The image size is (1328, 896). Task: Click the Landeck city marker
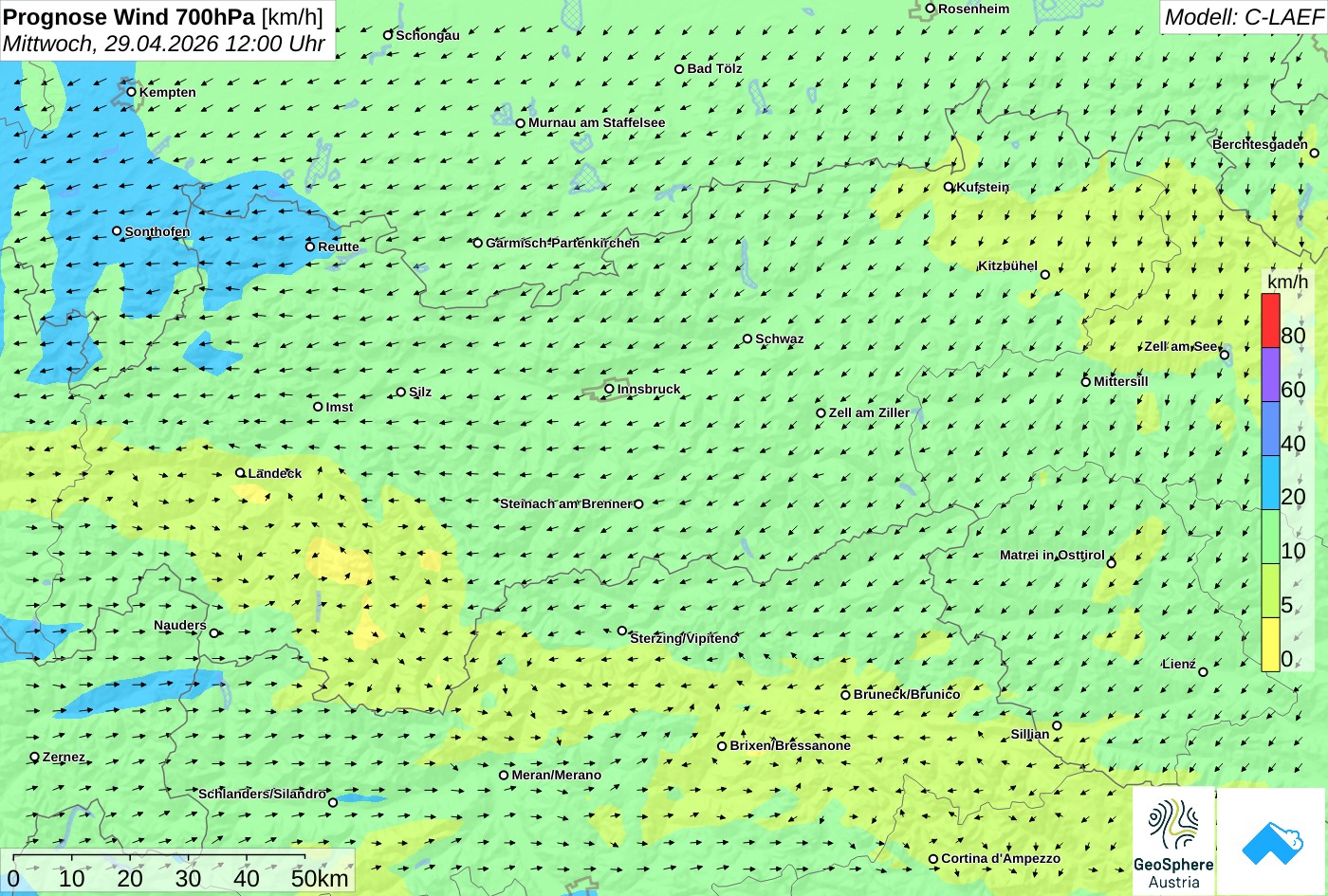[240, 472]
